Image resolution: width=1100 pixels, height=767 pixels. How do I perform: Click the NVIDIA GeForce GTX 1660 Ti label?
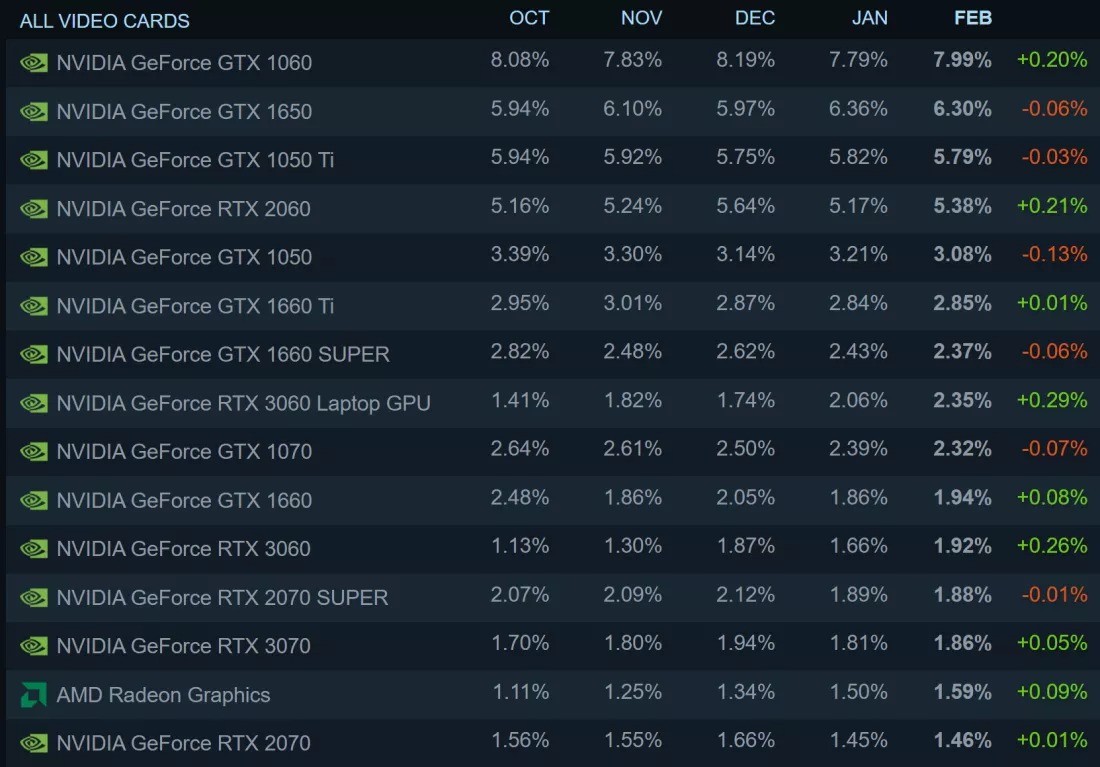195,306
